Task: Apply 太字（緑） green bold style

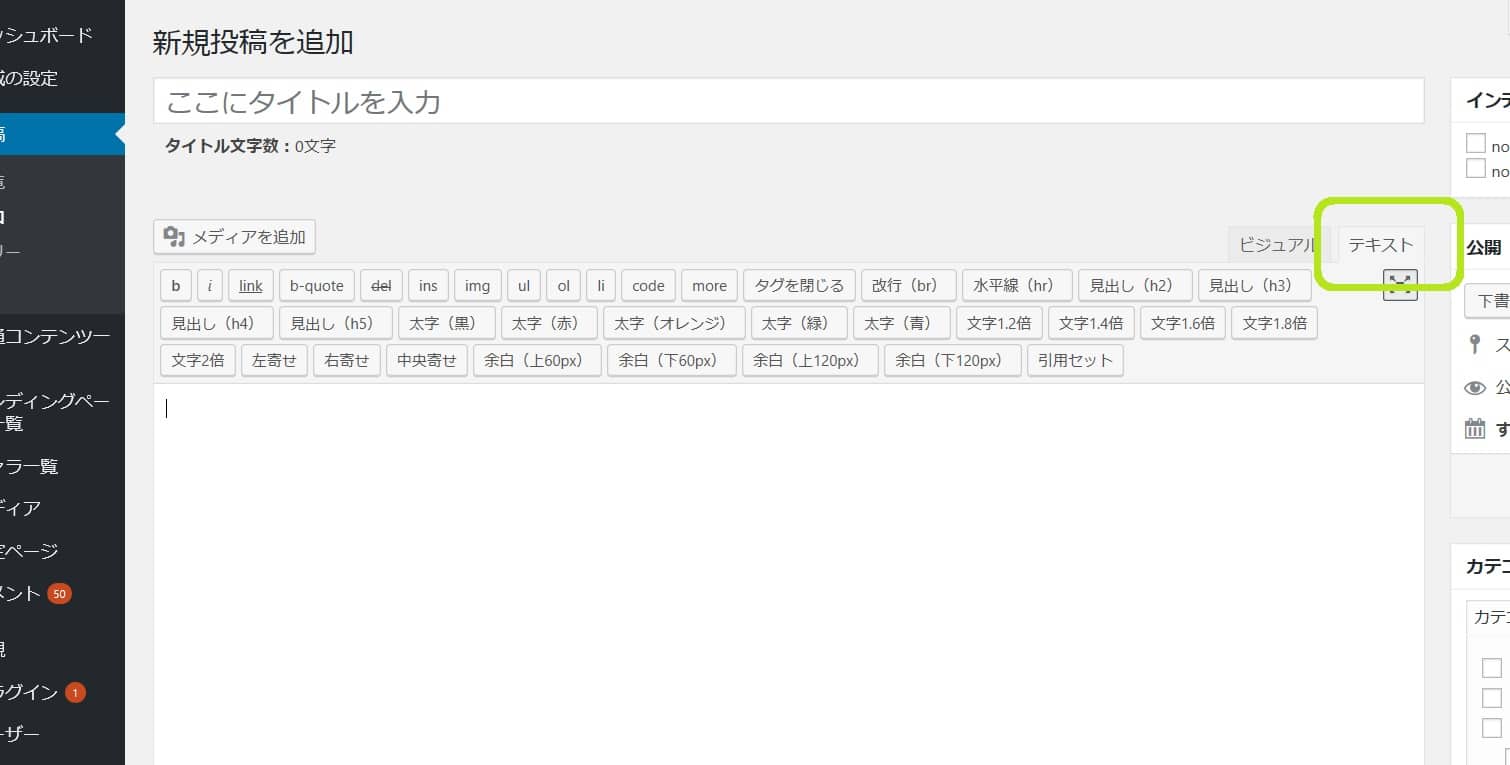Action: tap(799, 323)
